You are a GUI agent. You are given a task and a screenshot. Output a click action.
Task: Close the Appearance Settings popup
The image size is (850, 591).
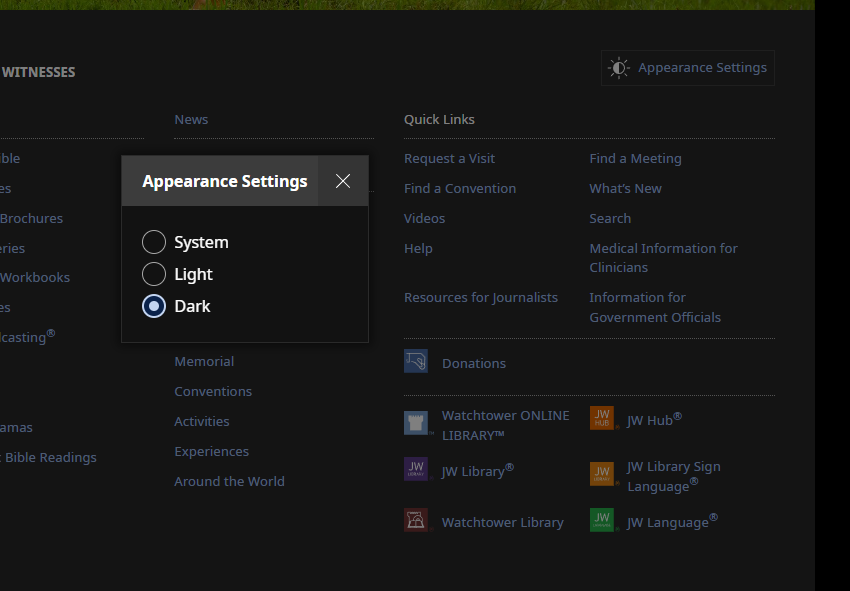pos(343,181)
